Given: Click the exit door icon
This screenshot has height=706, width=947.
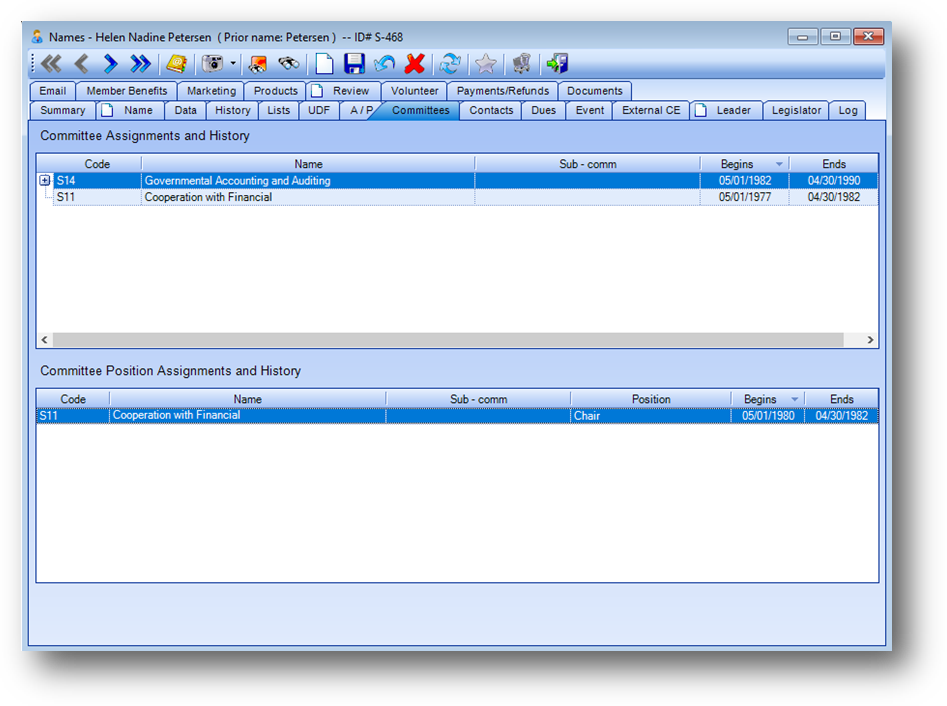Looking at the screenshot, I should [557, 63].
